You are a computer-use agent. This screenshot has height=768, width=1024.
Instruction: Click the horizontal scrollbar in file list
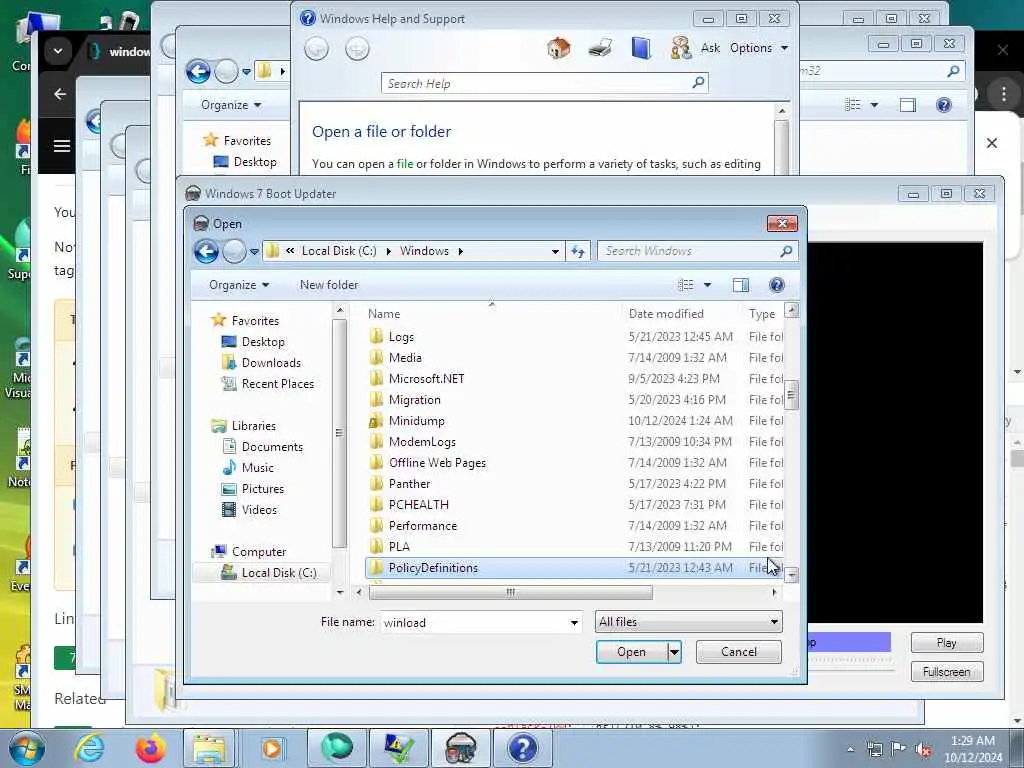click(x=510, y=592)
